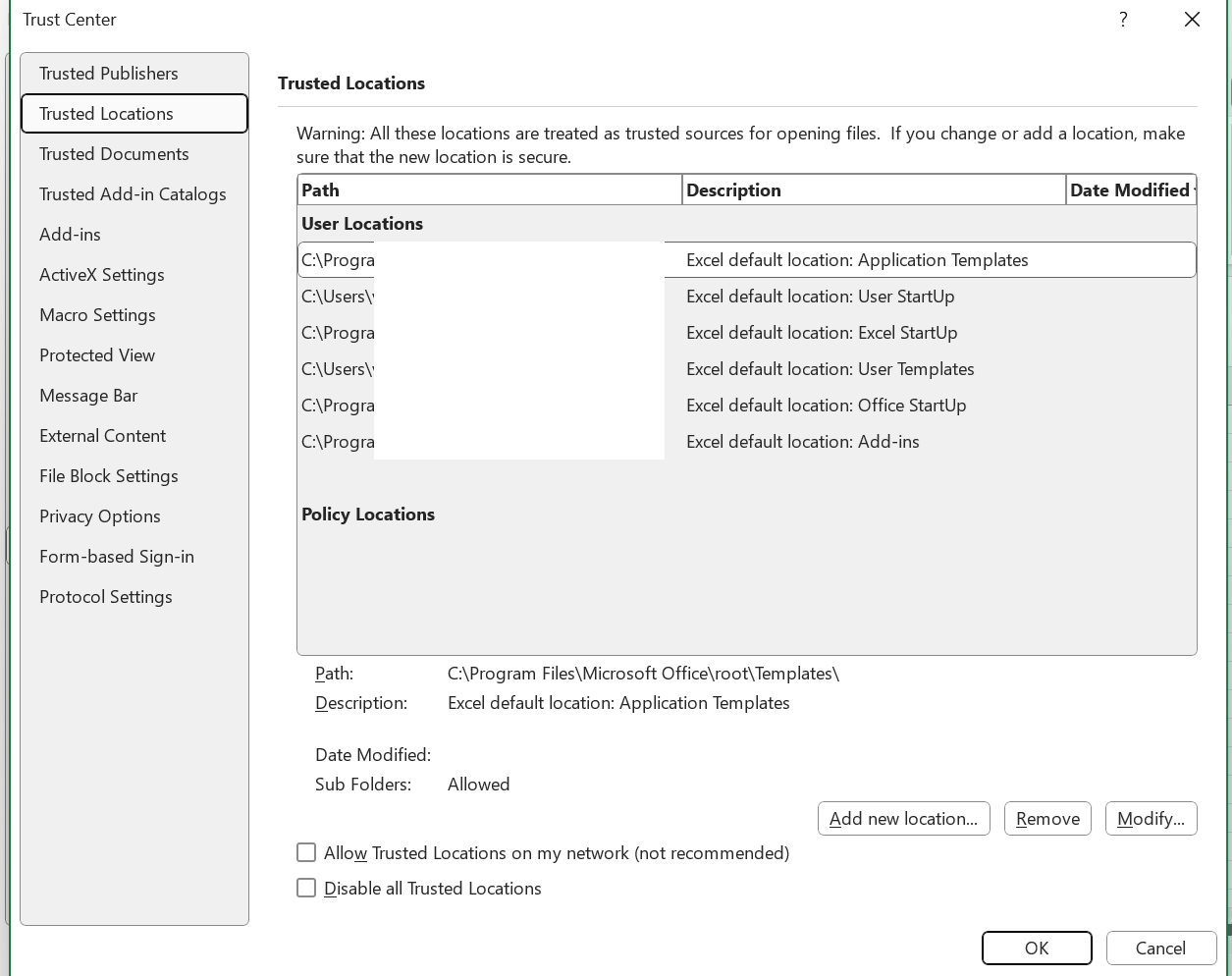Go to File Block Settings

pyautogui.click(x=134, y=476)
